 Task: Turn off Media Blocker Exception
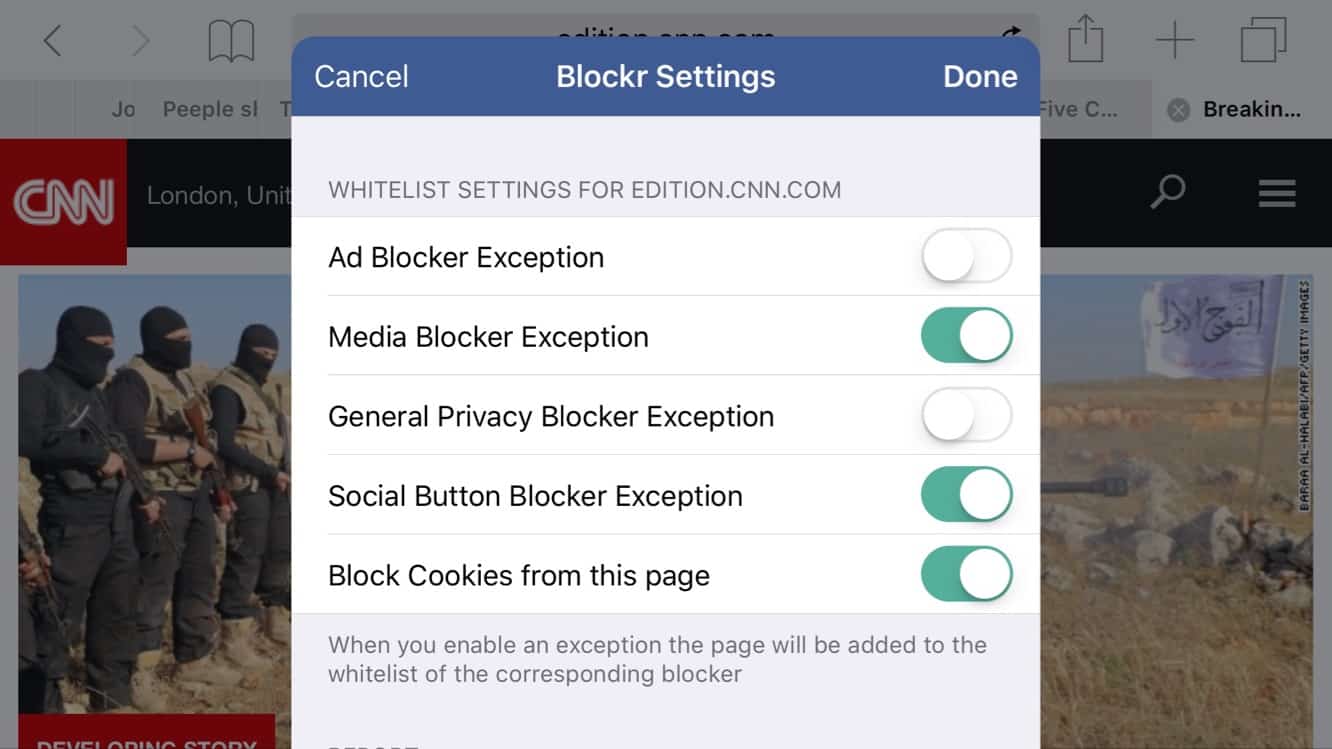(x=966, y=336)
